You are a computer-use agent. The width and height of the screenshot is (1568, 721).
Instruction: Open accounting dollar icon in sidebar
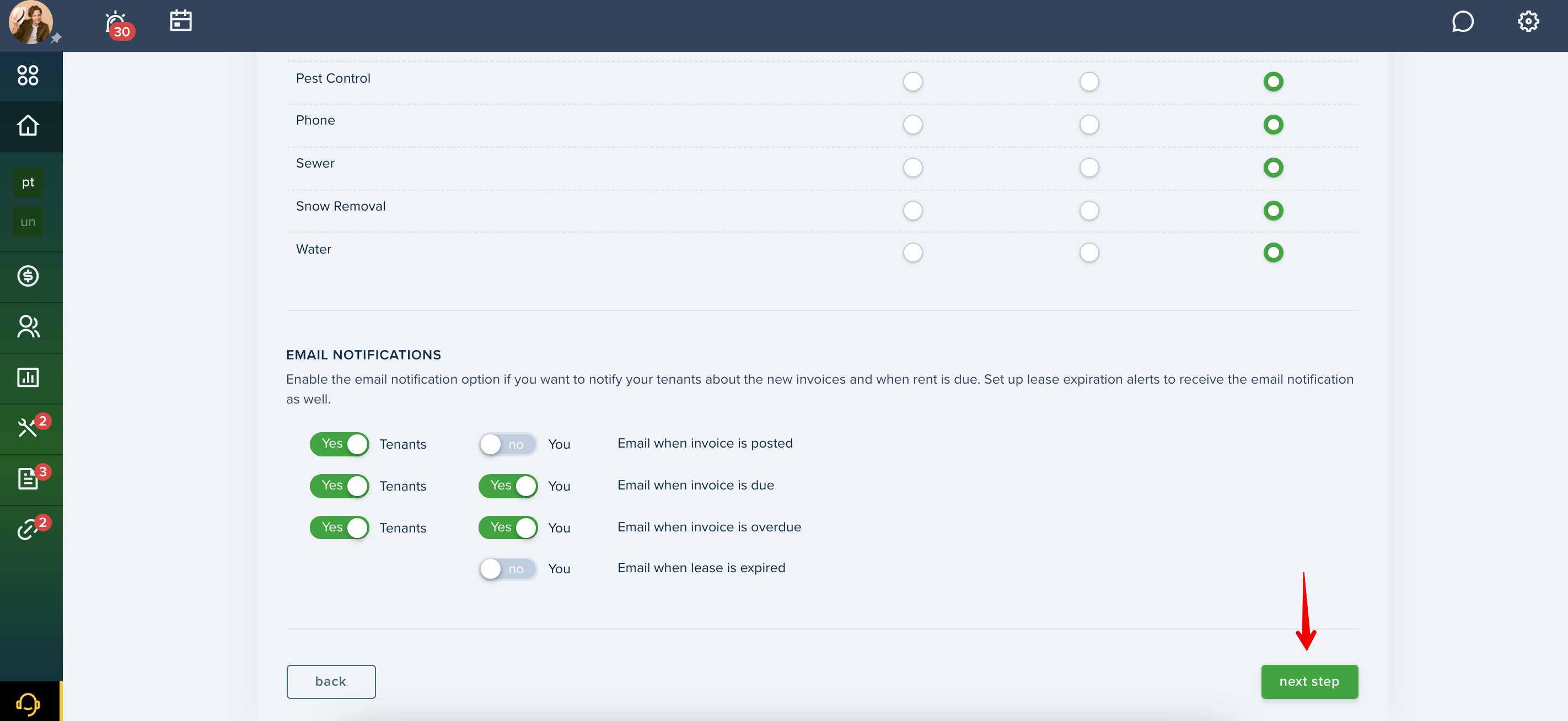tap(28, 276)
